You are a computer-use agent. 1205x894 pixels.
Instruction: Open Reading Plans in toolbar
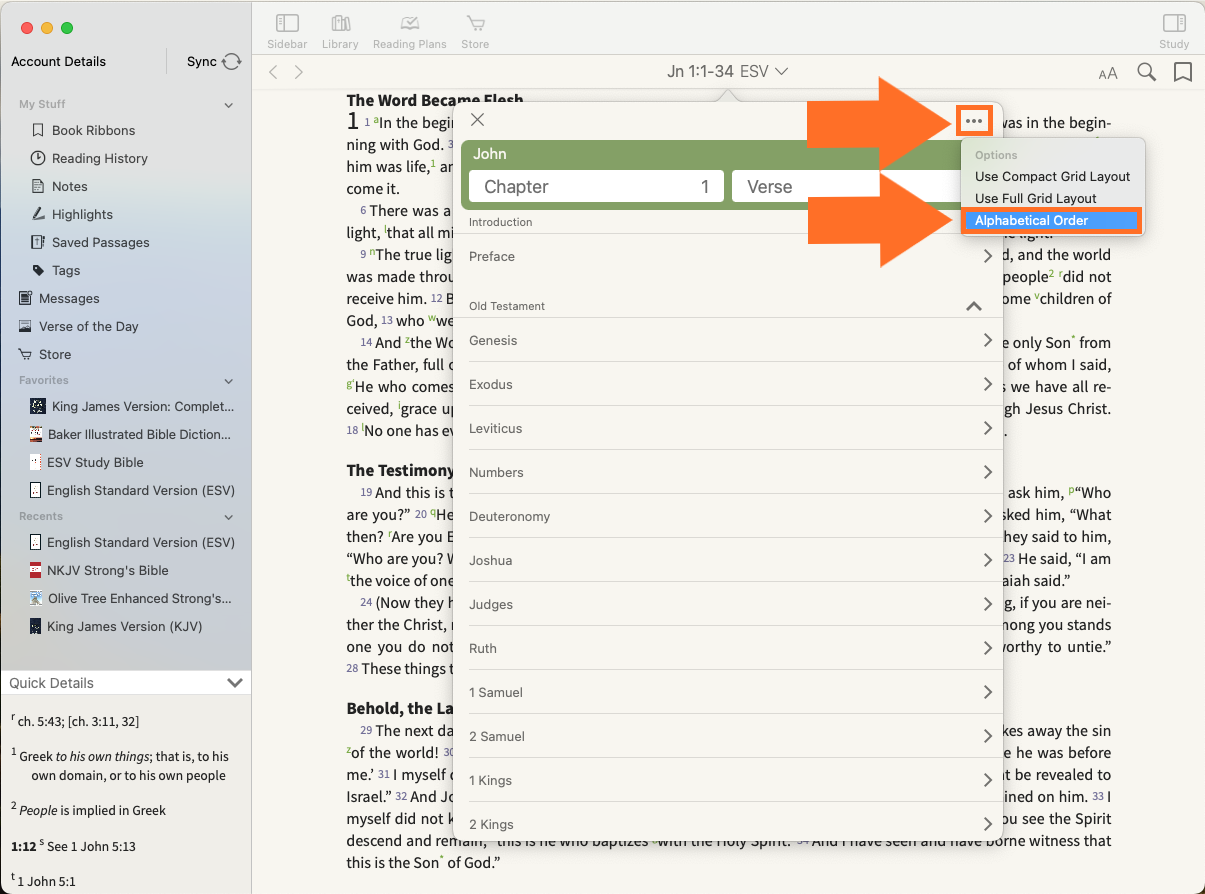point(409,31)
